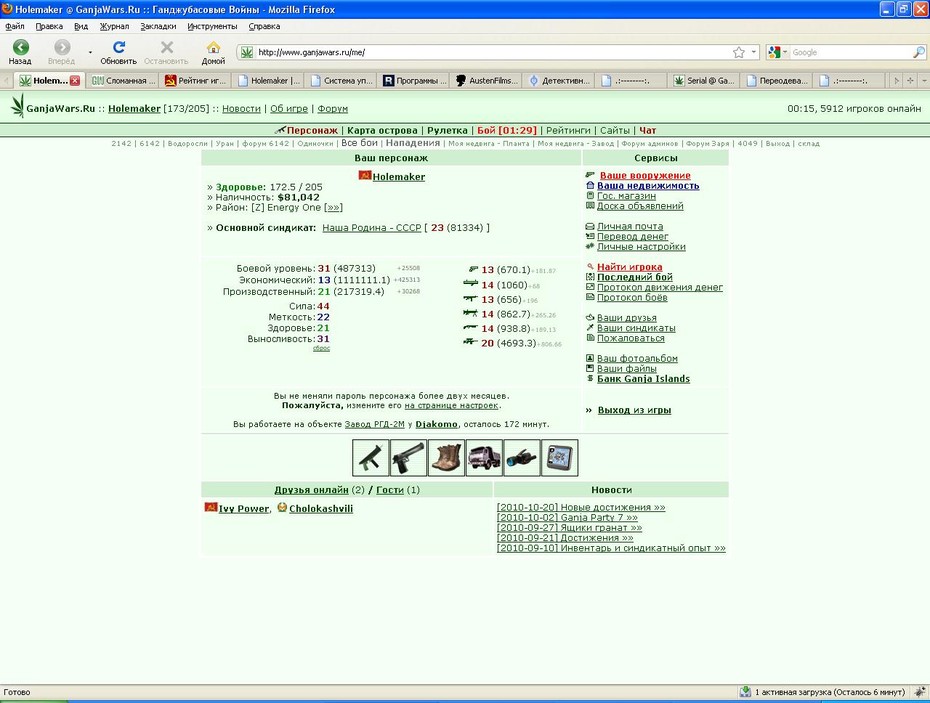
Task: Click the icon beside Ваши друзья
Action: pyautogui.click(x=590, y=317)
